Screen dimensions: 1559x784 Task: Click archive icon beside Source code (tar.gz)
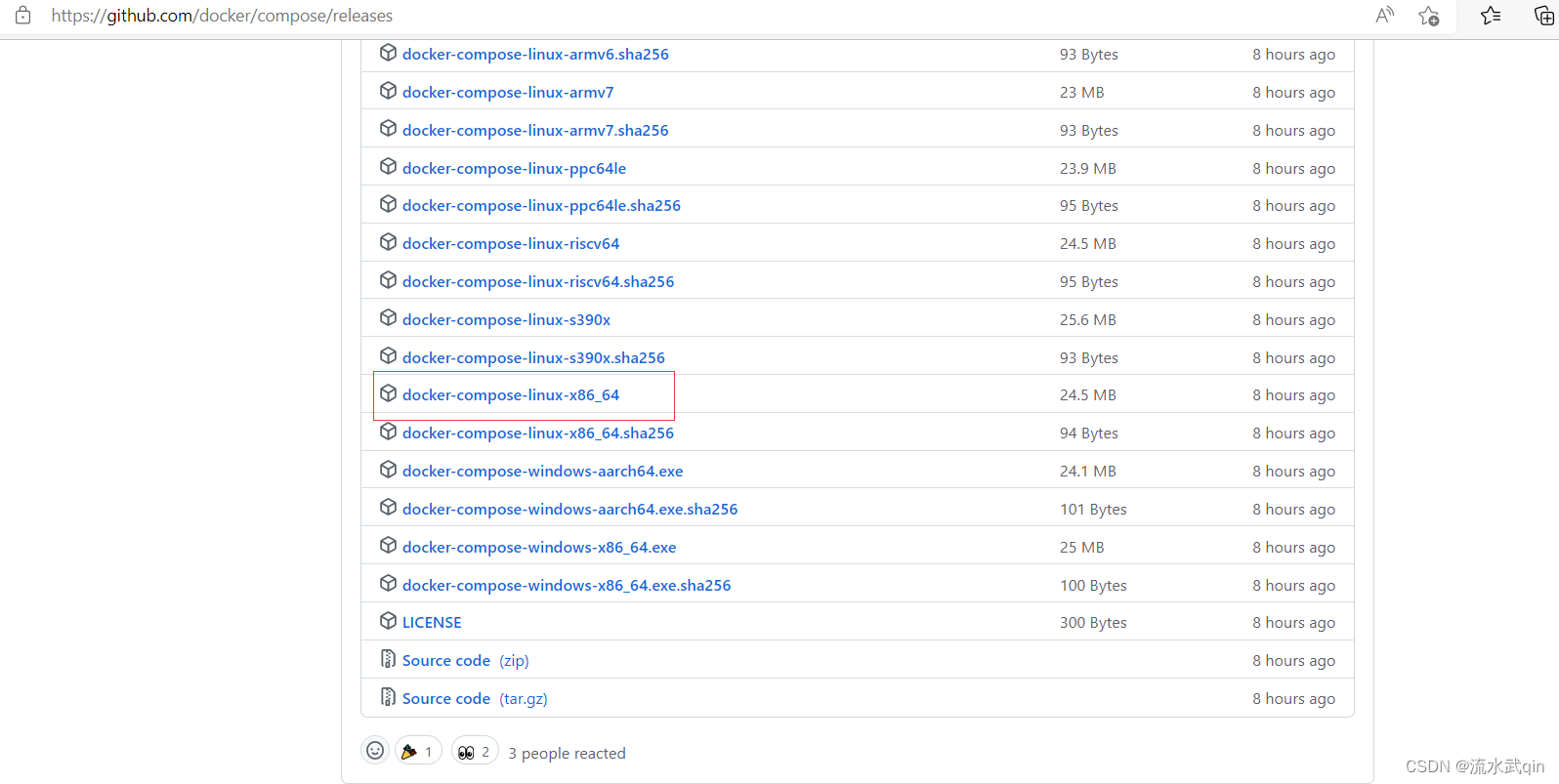[388, 697]
